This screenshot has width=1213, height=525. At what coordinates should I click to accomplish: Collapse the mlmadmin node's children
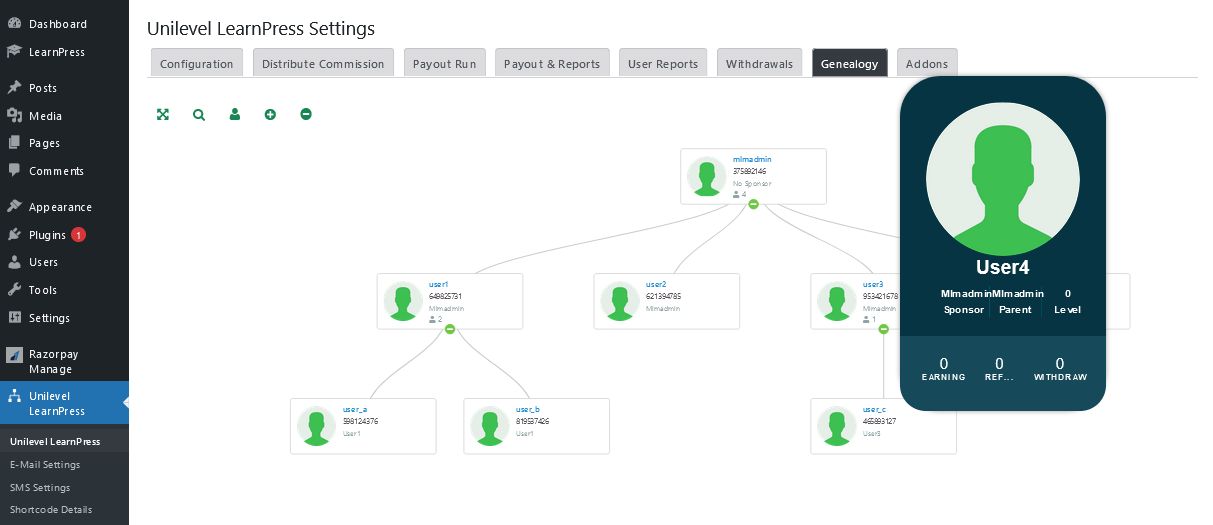click(753, 204)
